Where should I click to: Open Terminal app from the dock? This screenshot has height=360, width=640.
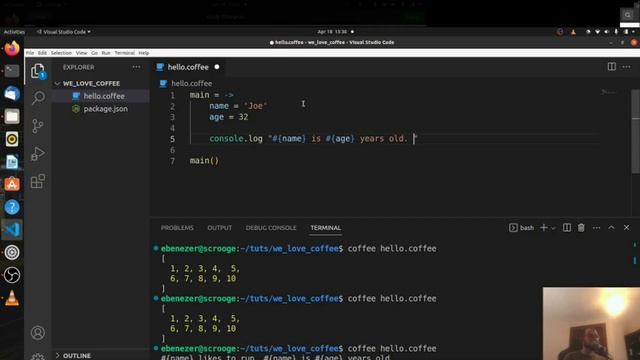coord(12,71)
